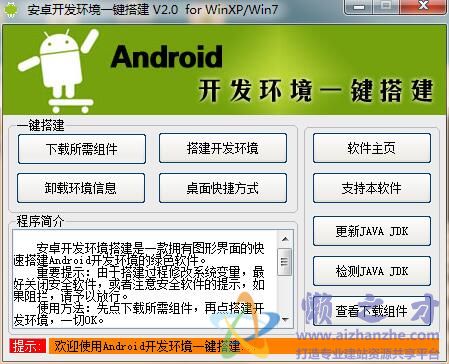Open 软件主页 homepage button
The image size is (449, 364).
click(372, 148)
